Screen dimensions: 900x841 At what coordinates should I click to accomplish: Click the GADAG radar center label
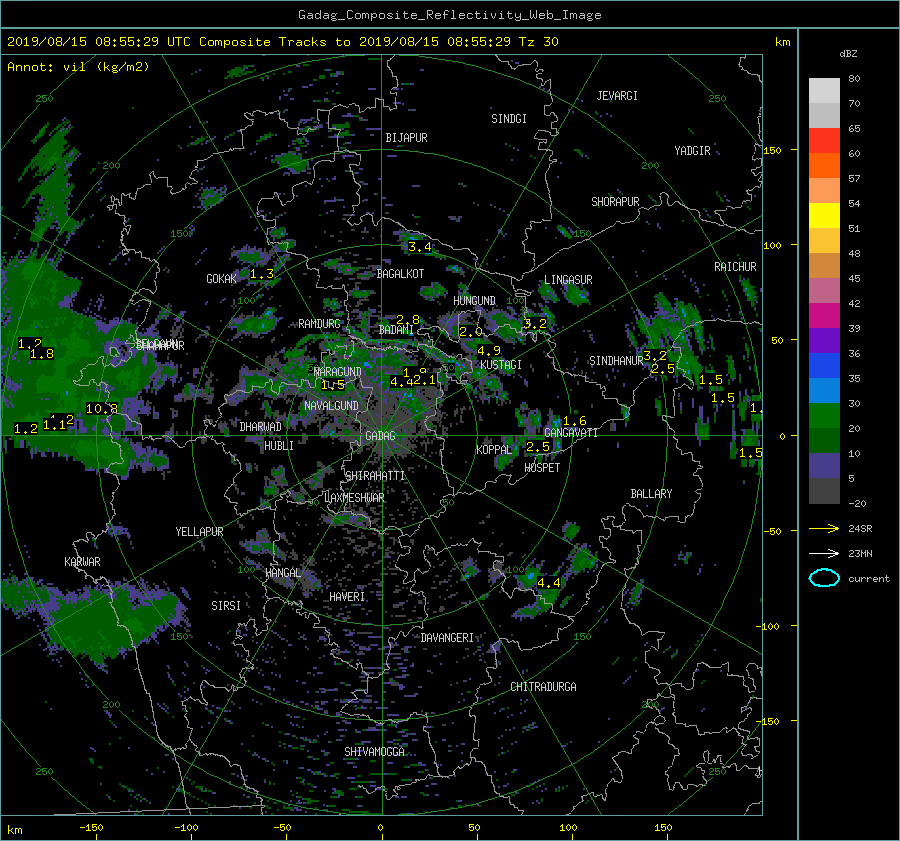pos(381,436)
